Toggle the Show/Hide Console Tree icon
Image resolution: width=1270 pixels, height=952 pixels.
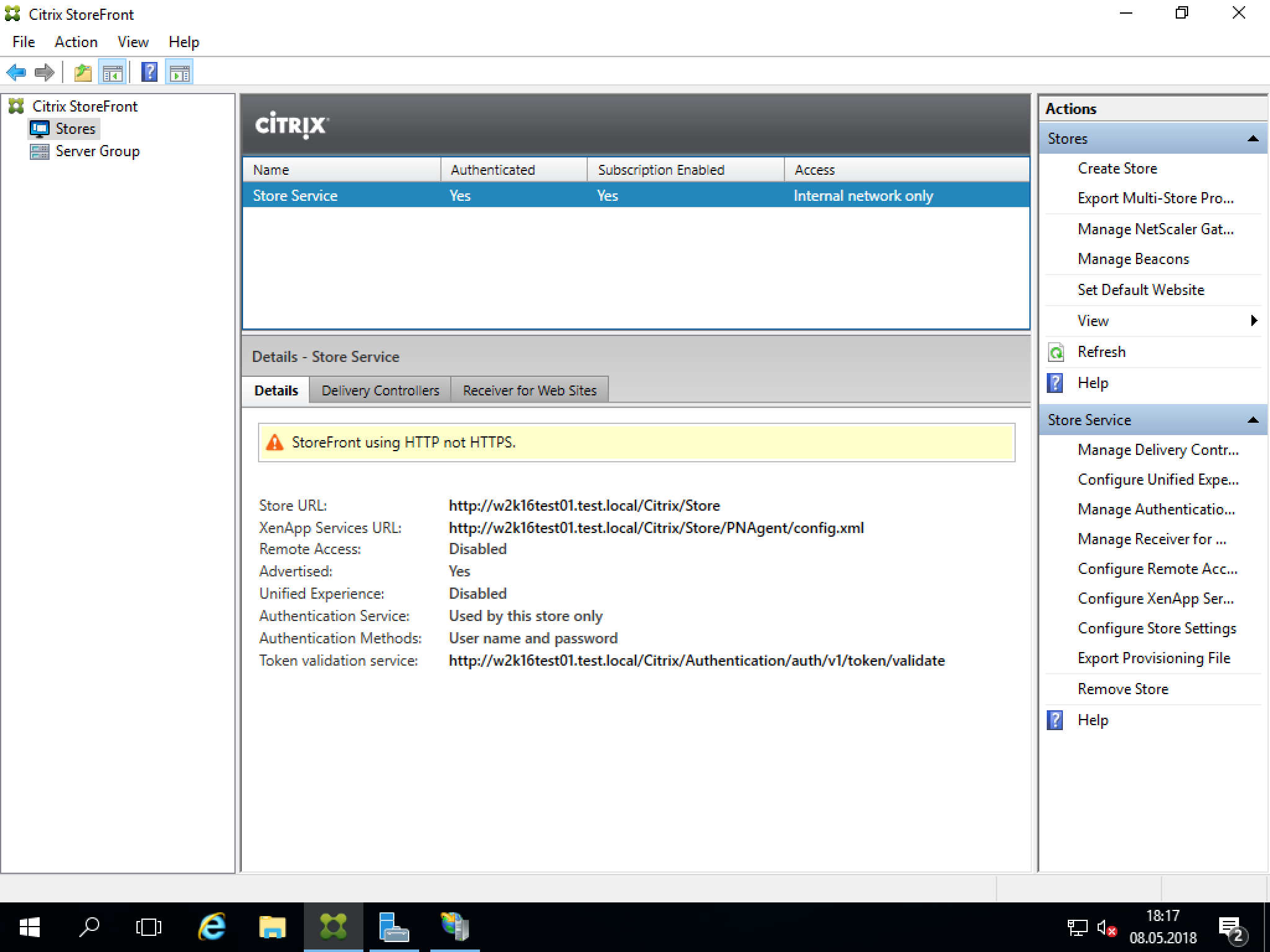tap(112, 73)
